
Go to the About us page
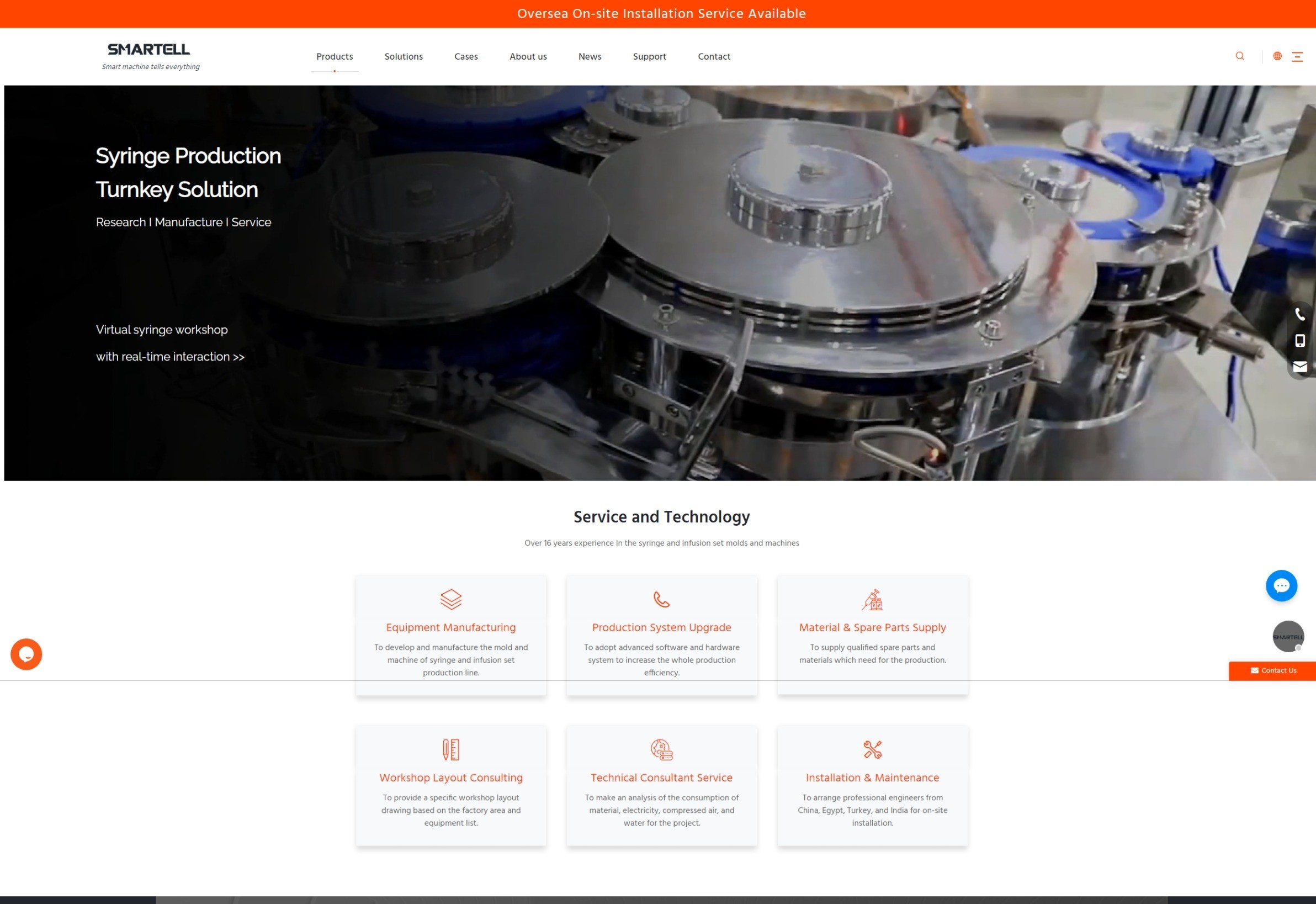528,57
